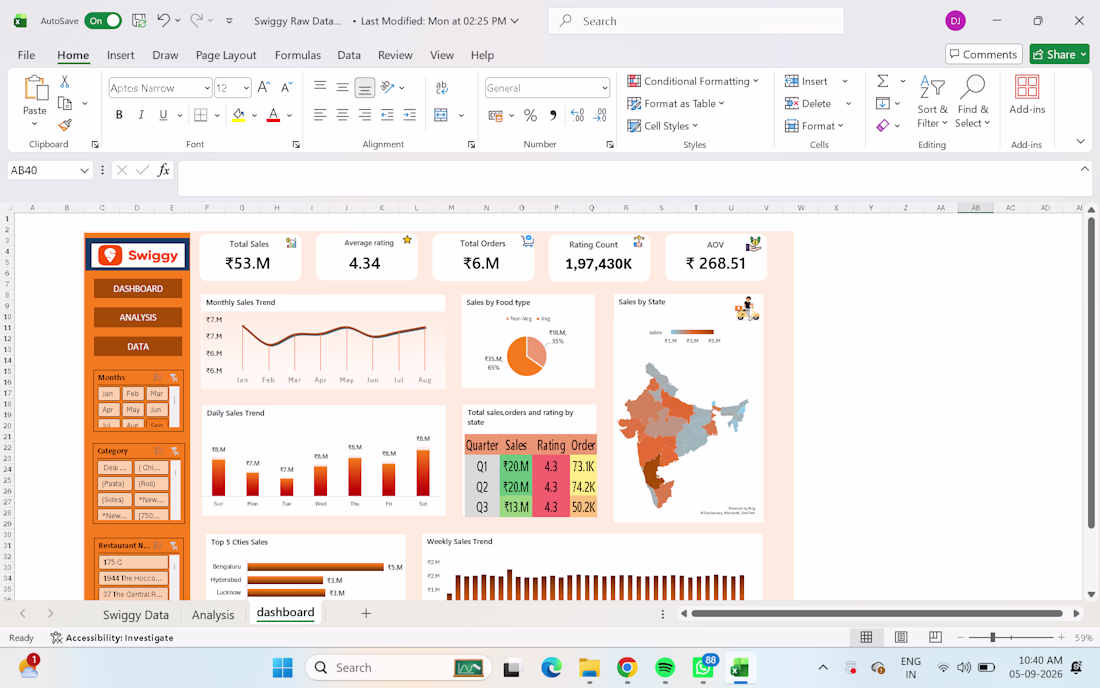Open Sort & Filter menu

(932, 102)
